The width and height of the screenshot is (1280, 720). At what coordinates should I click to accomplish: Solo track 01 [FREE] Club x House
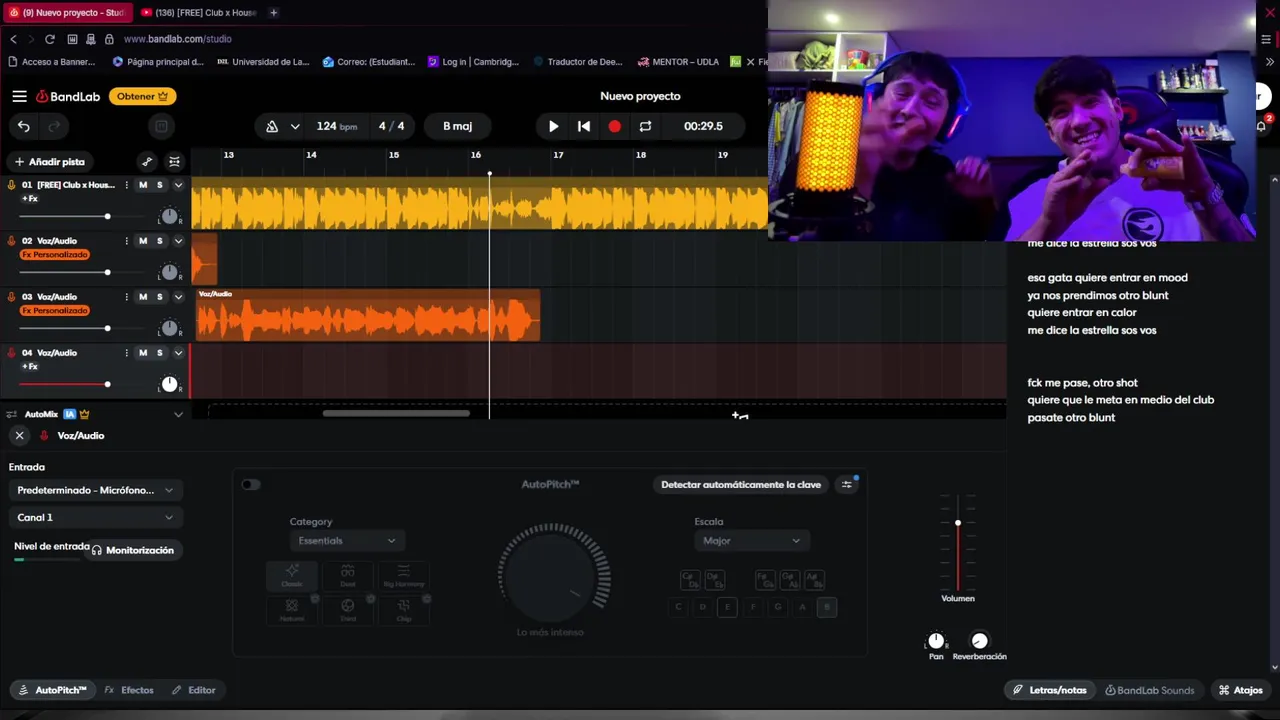tap(159, 185)
